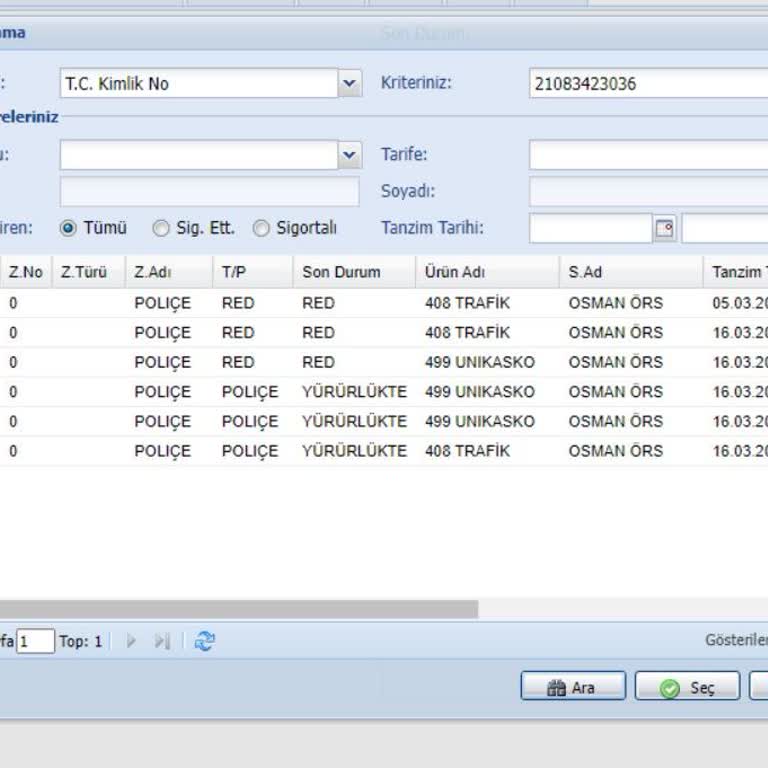Open calendar picker beside Tanzim Tarihi
The height and width of the screenshot is (768, 768).
(x=665, y=228)
